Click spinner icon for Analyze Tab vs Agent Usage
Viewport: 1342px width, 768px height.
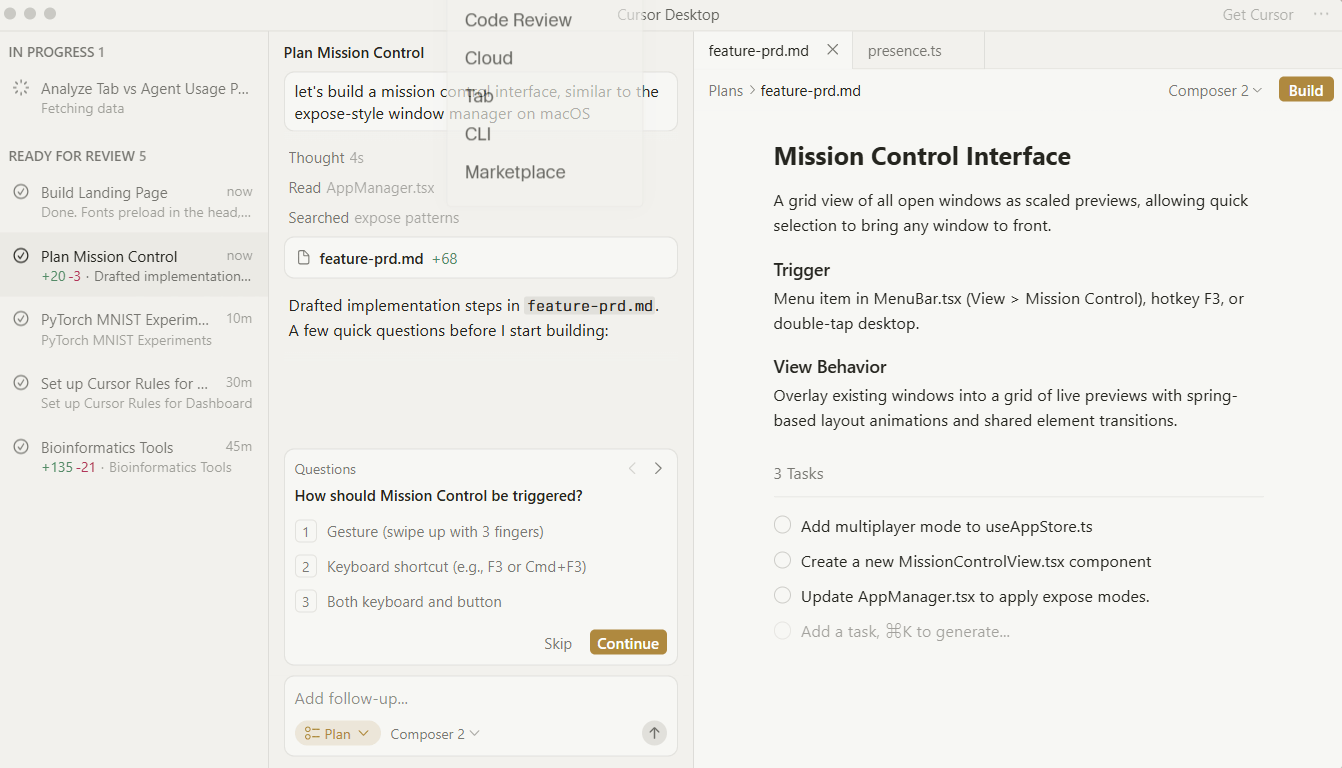point(21,88)
